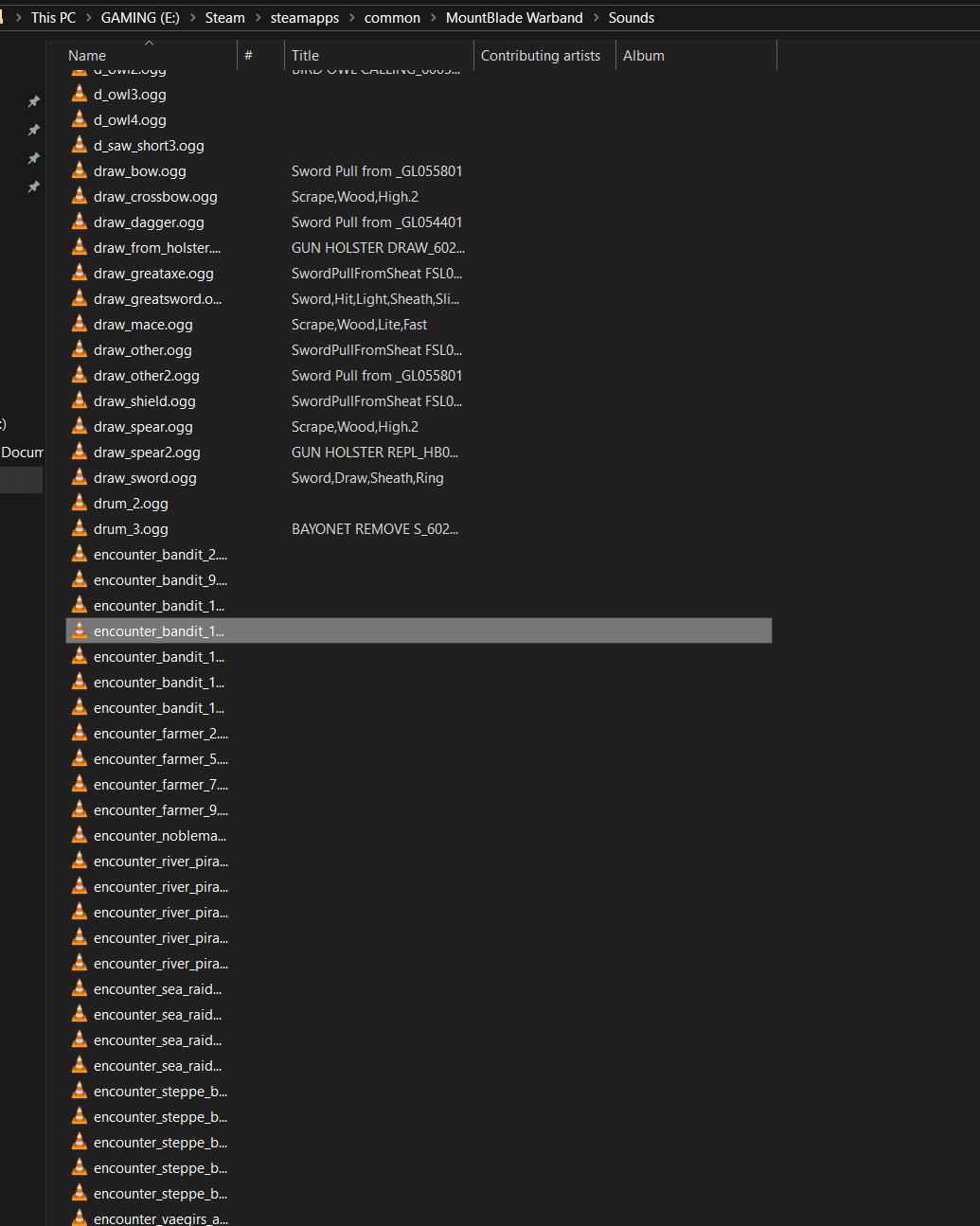Click the # track number column header
The height and width of the screenshot is (1226, 980).
click(248, 56)
